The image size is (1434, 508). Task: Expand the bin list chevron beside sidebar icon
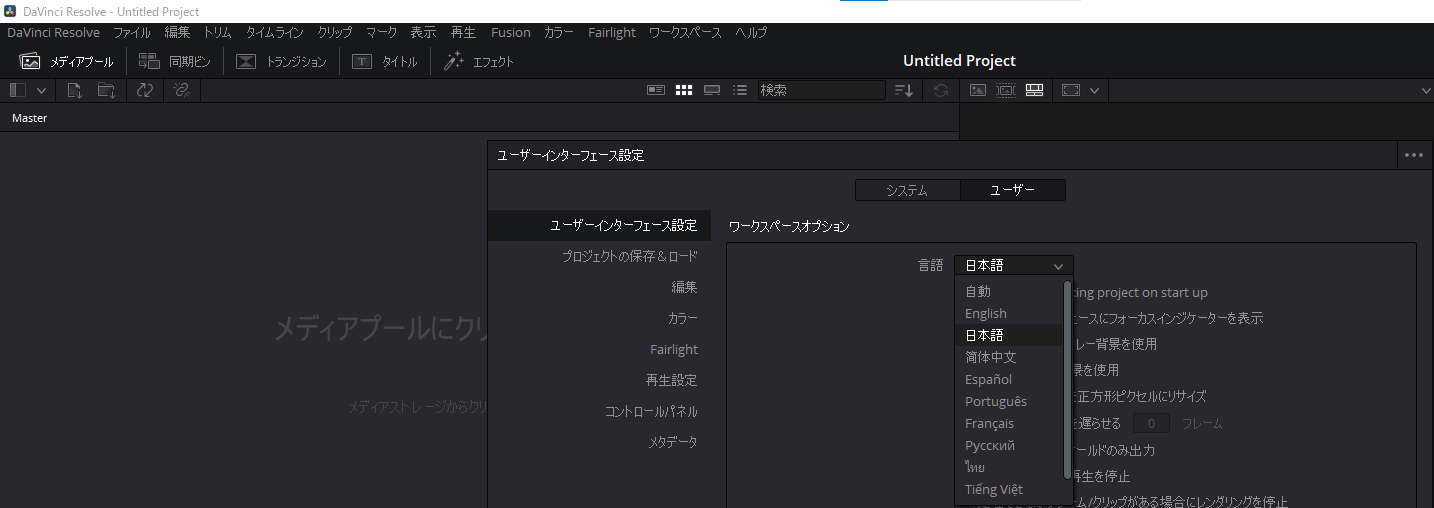pos(41,90)
